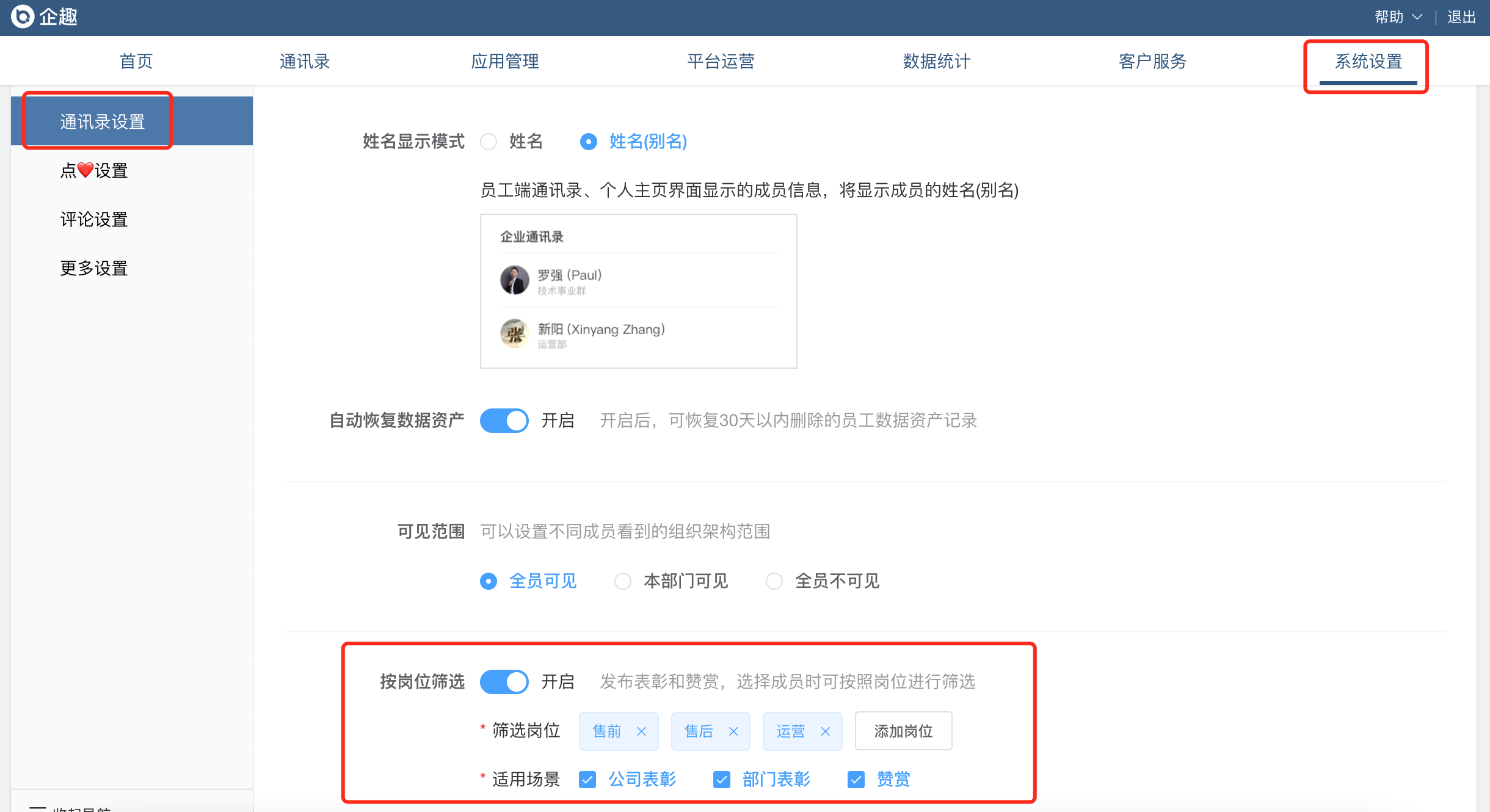Expand the 帮助 dropdown menu
Image resolution: width=1490 pixels, height=812 pixels.
[1398, 17]
